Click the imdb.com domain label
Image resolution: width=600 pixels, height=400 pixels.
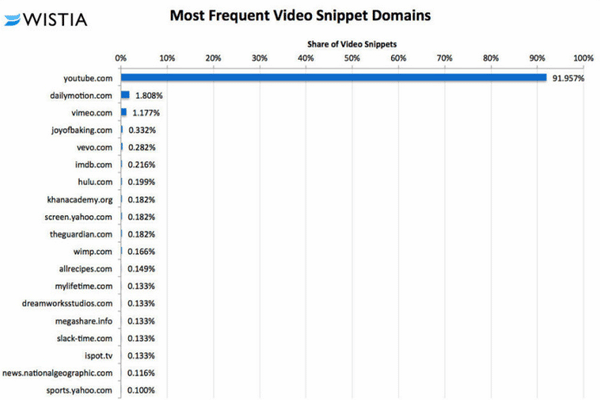click(x=94, y=165)
